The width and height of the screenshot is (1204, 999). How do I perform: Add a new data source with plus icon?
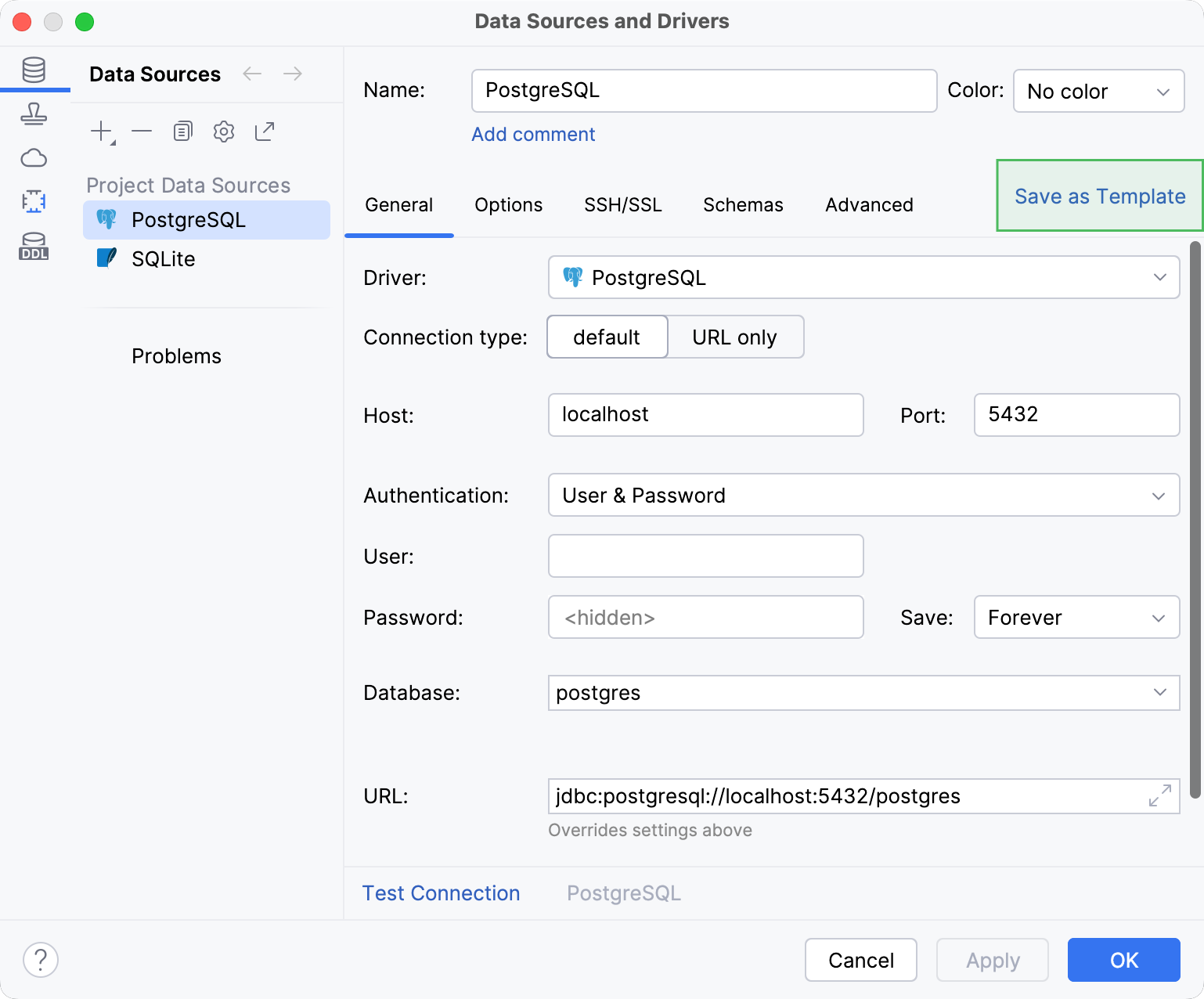pos(101,131)
